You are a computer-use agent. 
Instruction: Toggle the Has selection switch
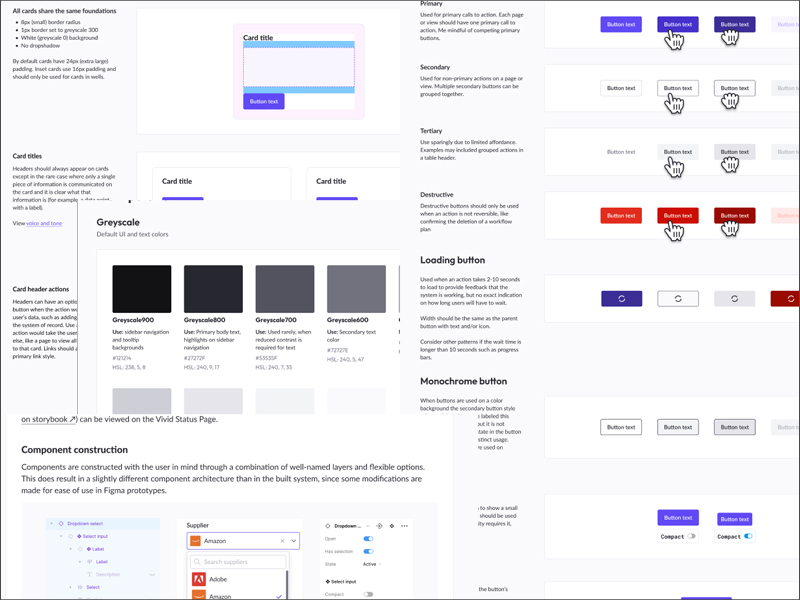[x=368, y=551]
